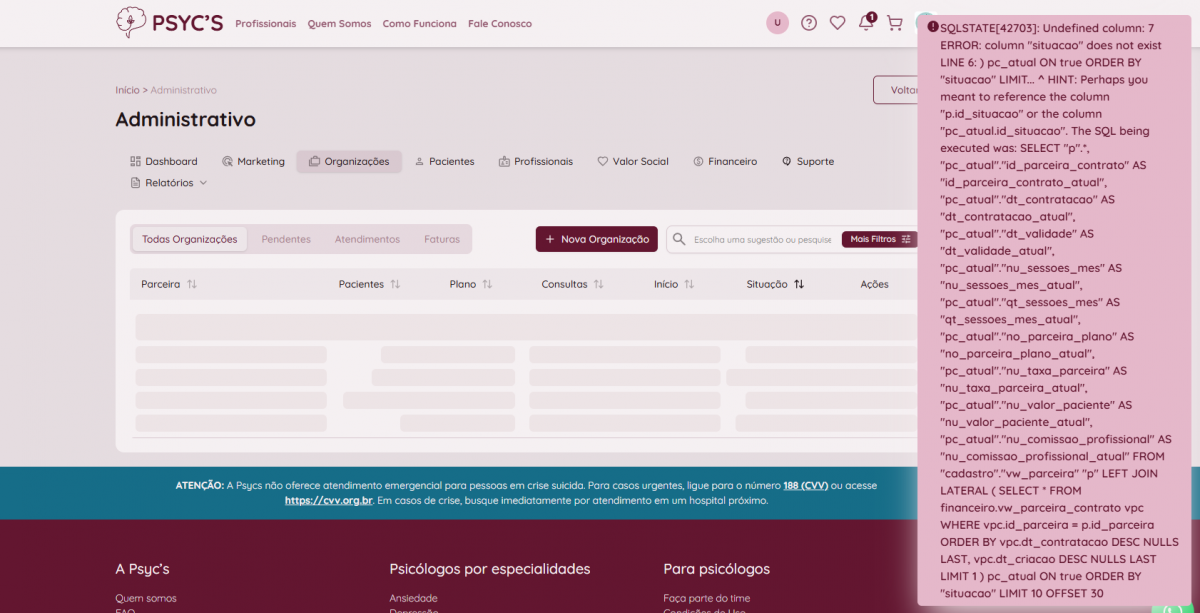Open https://cvv.org.br link
This screenshot has width=1200, height=613.
(329, 500)
